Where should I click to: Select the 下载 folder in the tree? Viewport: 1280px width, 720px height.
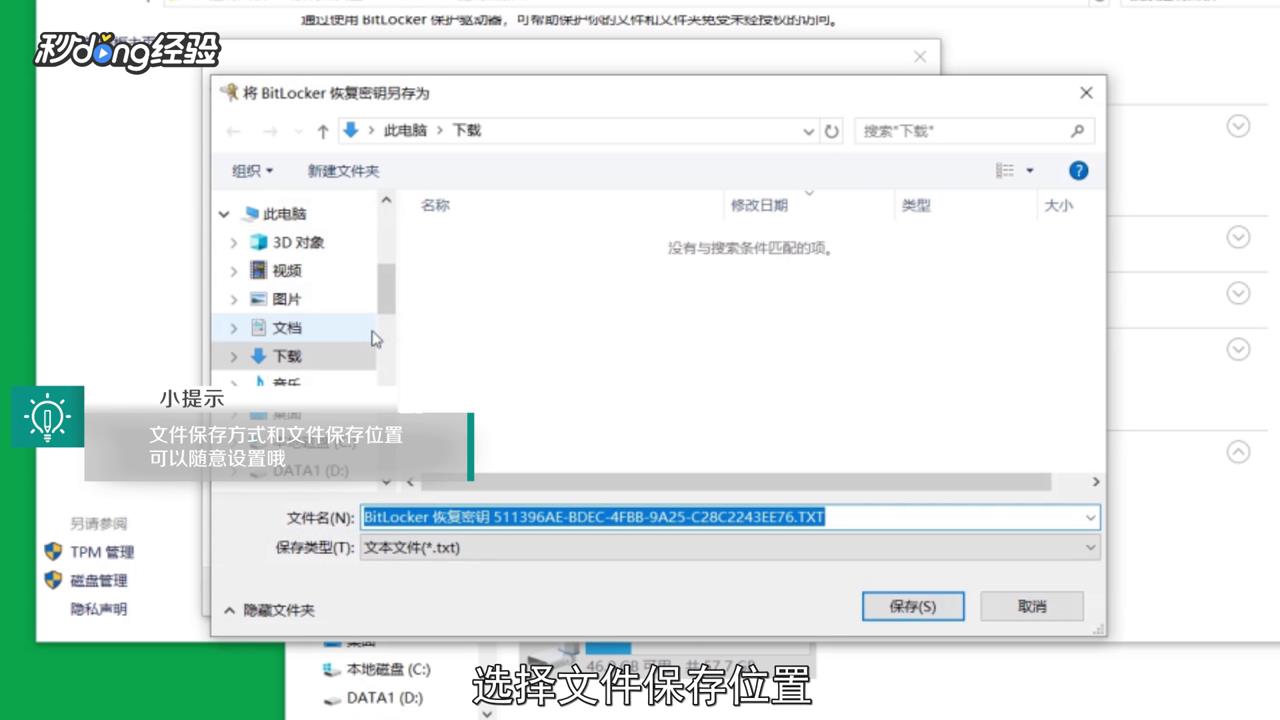[x=287, y=356]
